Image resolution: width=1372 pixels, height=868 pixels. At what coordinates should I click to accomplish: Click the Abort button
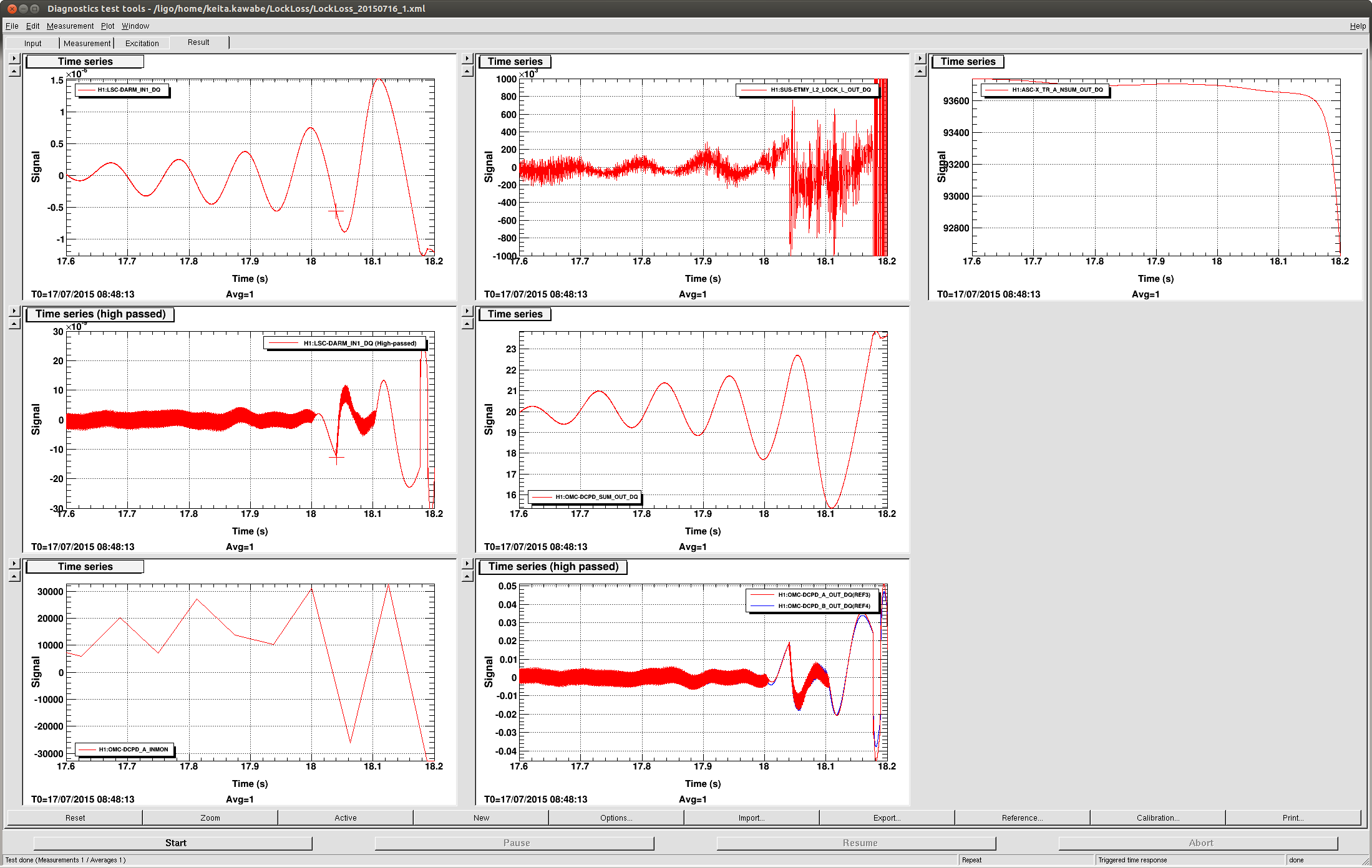tap(1199, 843)
